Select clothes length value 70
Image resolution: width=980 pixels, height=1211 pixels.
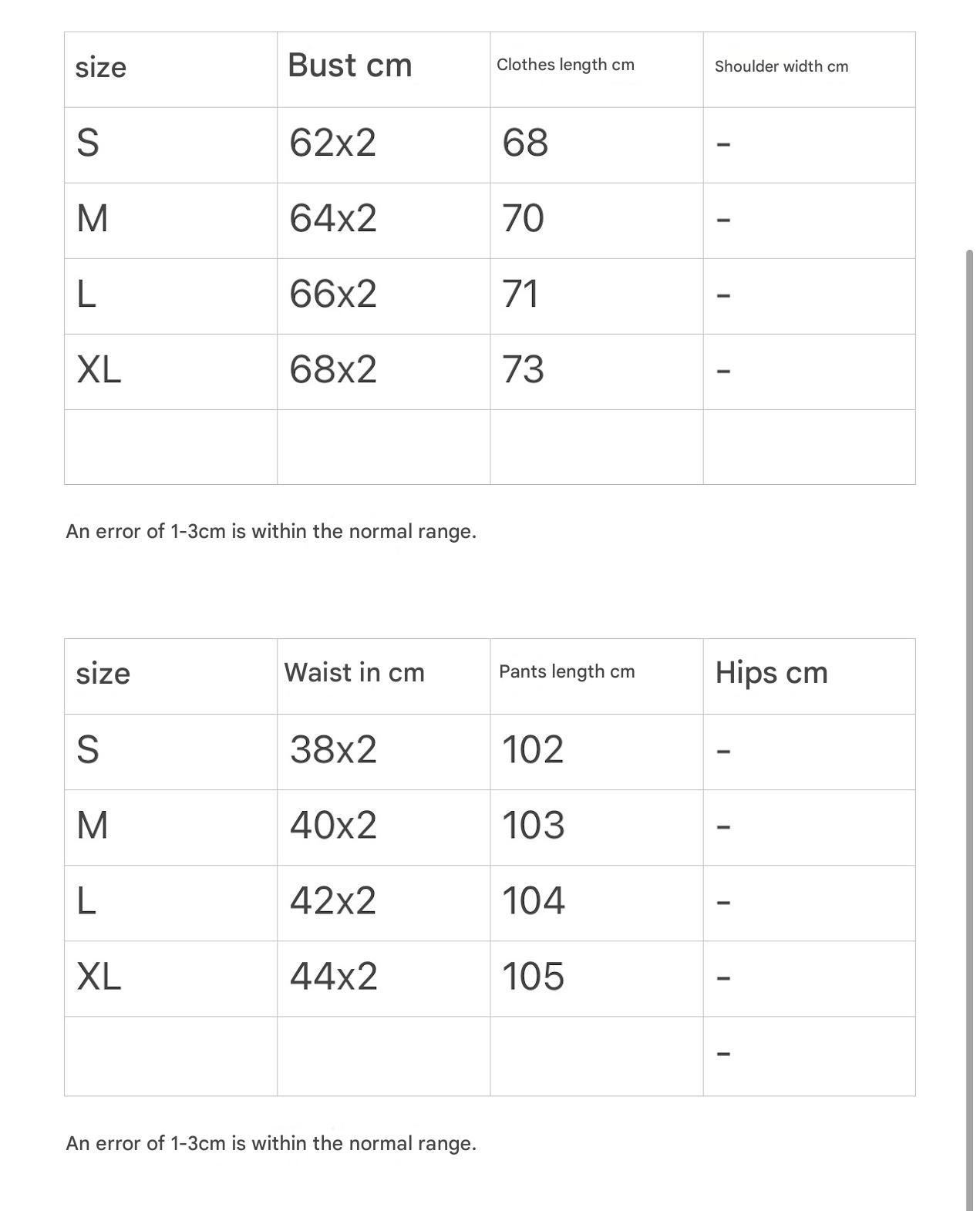(x=523, y=219)
